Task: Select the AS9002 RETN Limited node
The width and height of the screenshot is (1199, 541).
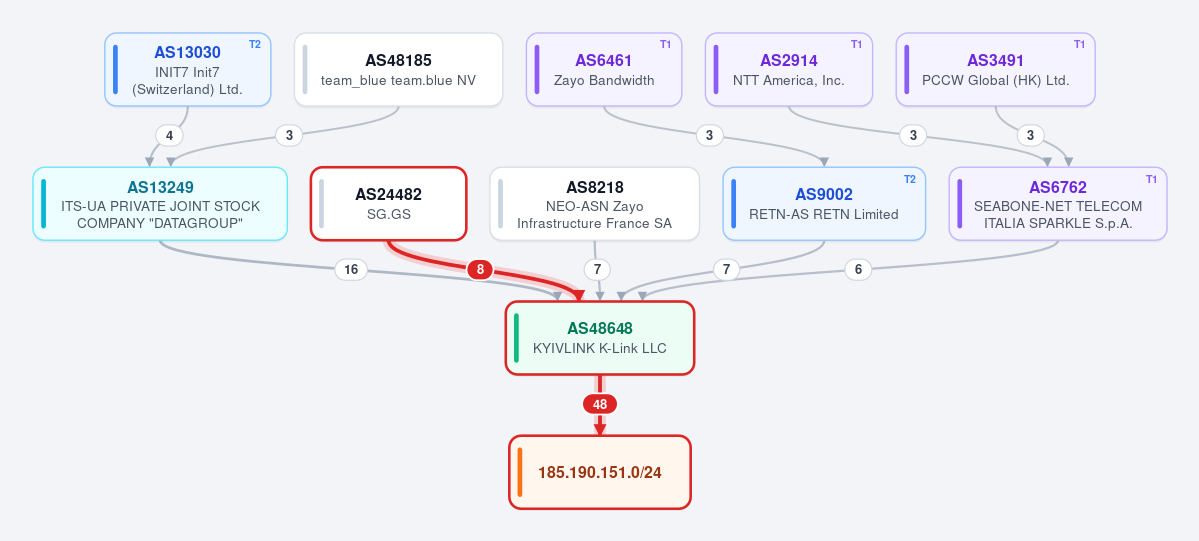Action: [824, 204]
